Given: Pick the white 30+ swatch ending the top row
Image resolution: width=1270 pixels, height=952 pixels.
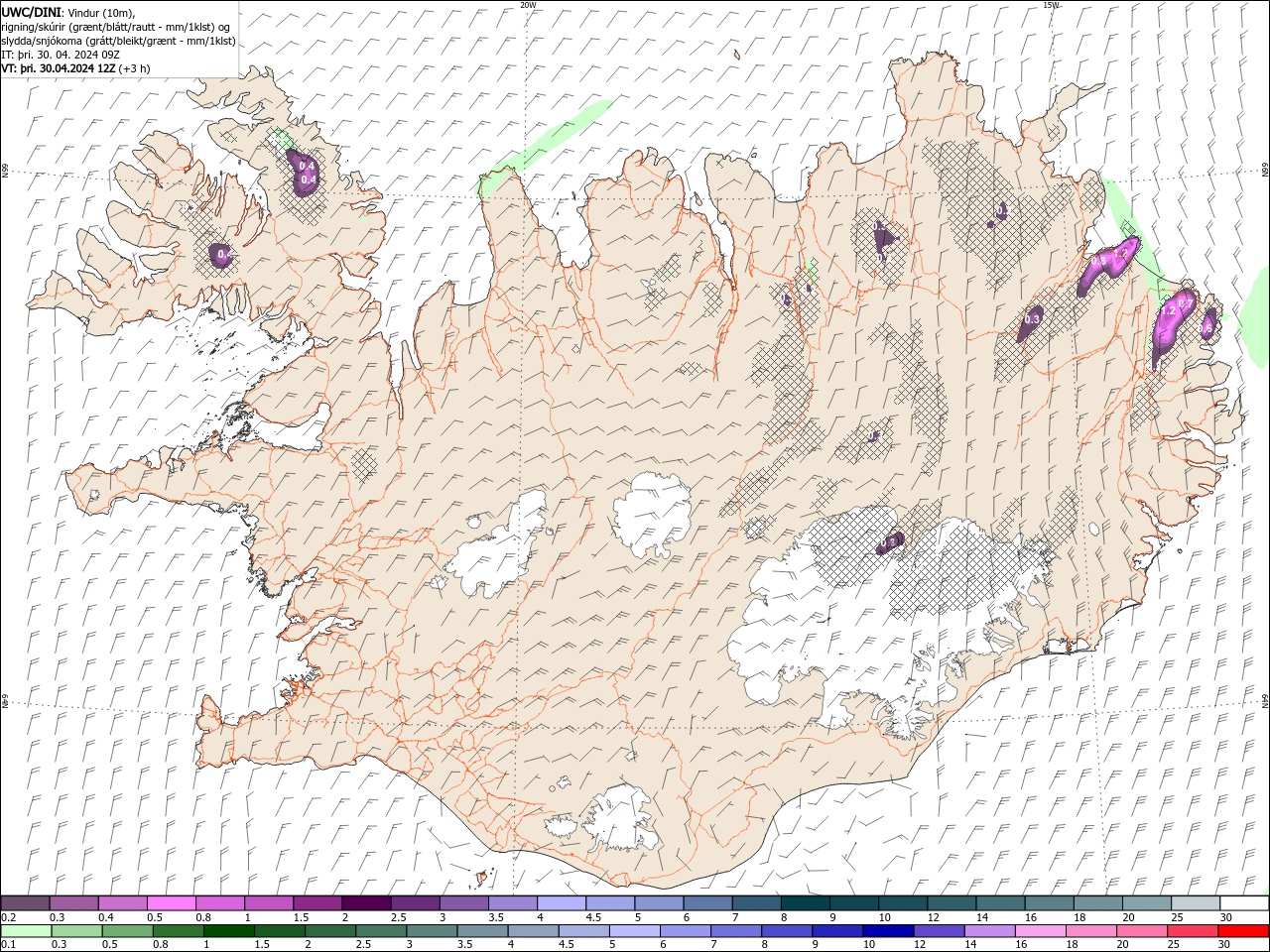Looking at the screenshot, I should point(1244,903).
